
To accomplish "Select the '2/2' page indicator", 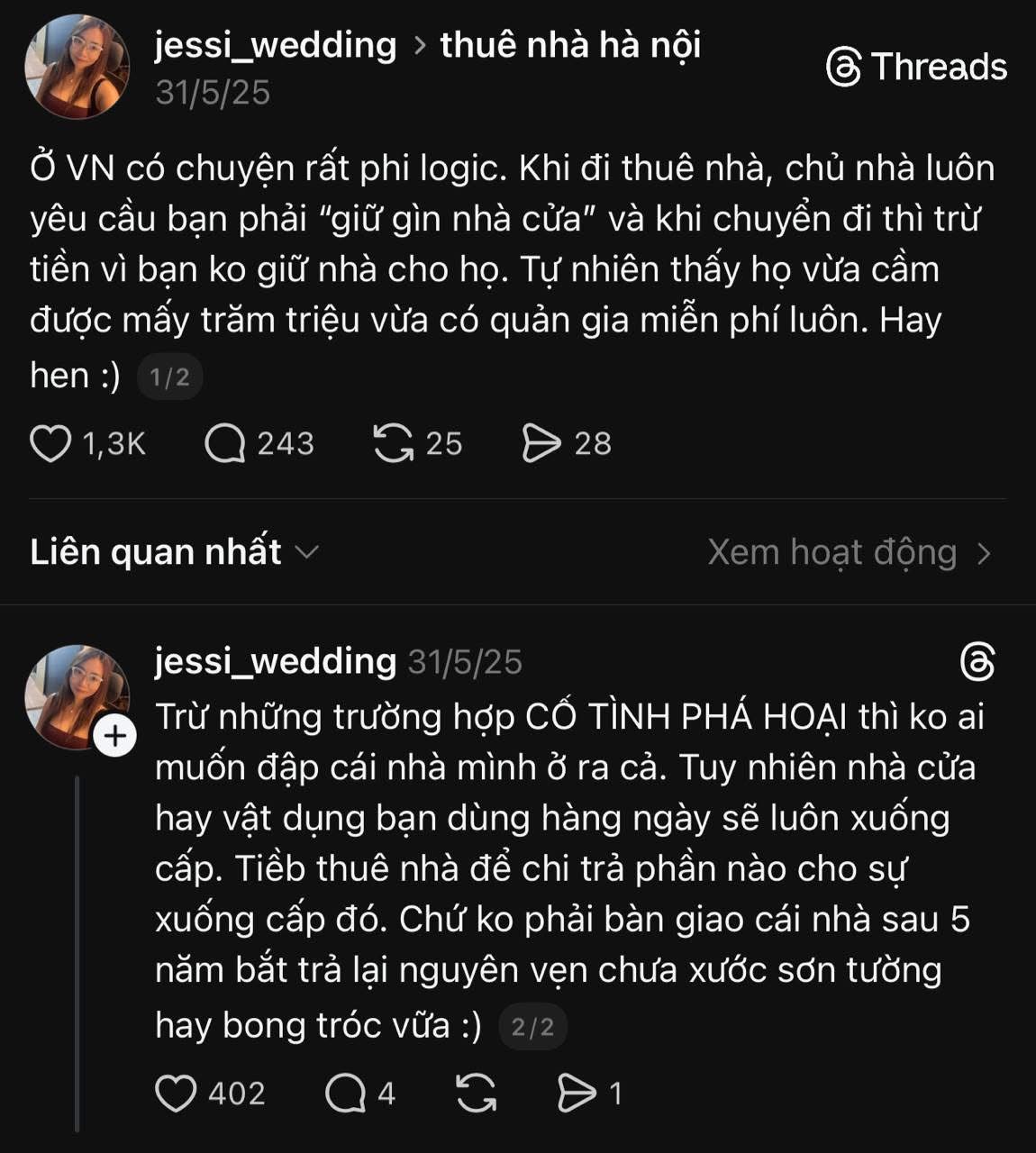I will click(x=531, y=1024).
